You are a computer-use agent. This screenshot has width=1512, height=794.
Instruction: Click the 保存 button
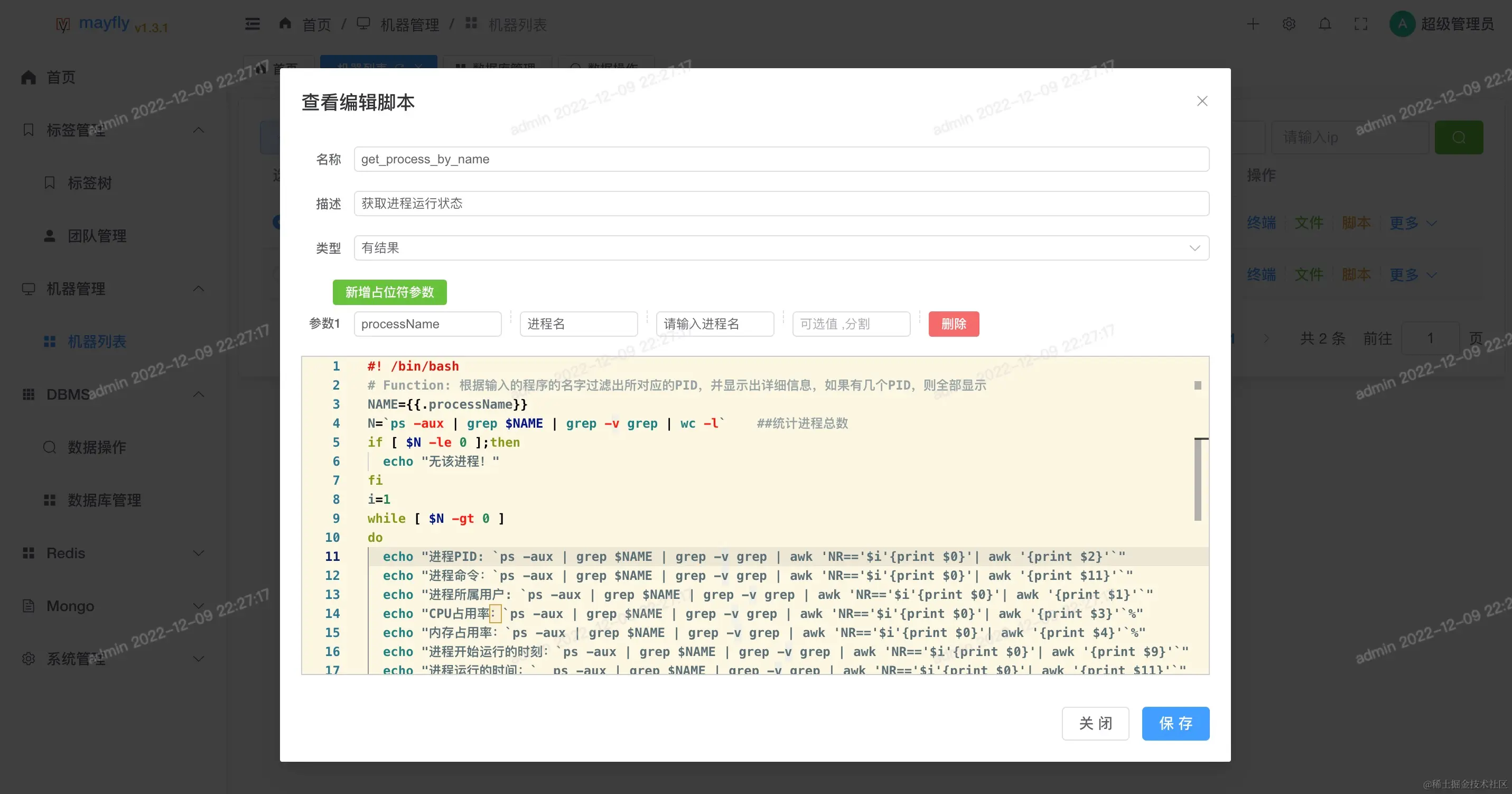1175,723
